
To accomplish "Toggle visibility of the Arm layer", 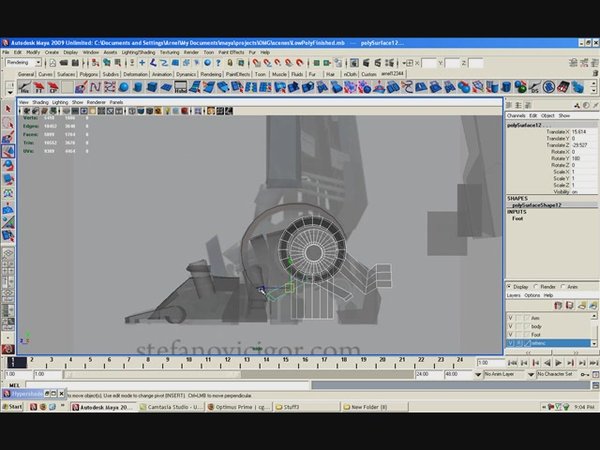I will (x=511, y=317).
